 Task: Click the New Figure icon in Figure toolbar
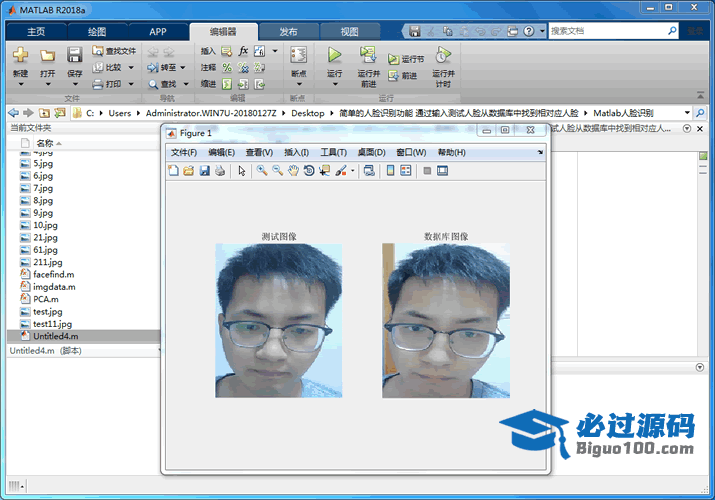coord(173,170)
